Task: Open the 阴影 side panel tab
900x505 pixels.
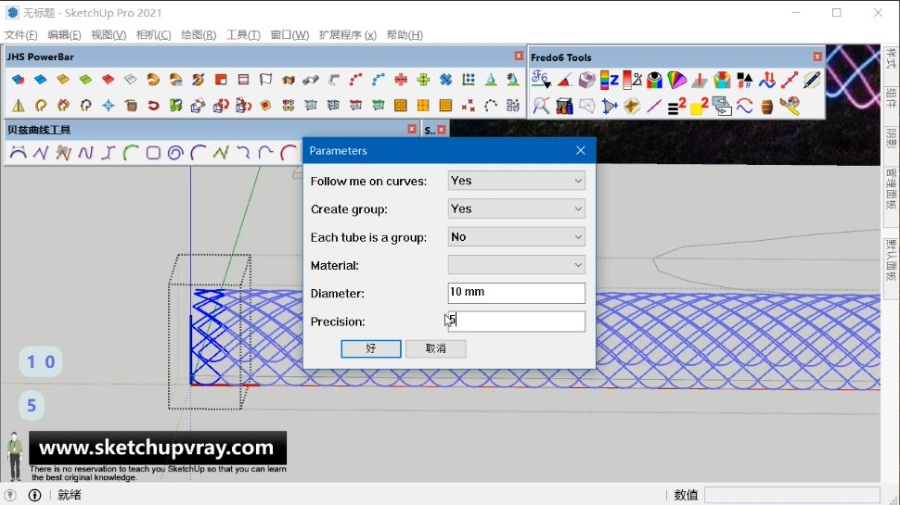Action: pos(891,138)
